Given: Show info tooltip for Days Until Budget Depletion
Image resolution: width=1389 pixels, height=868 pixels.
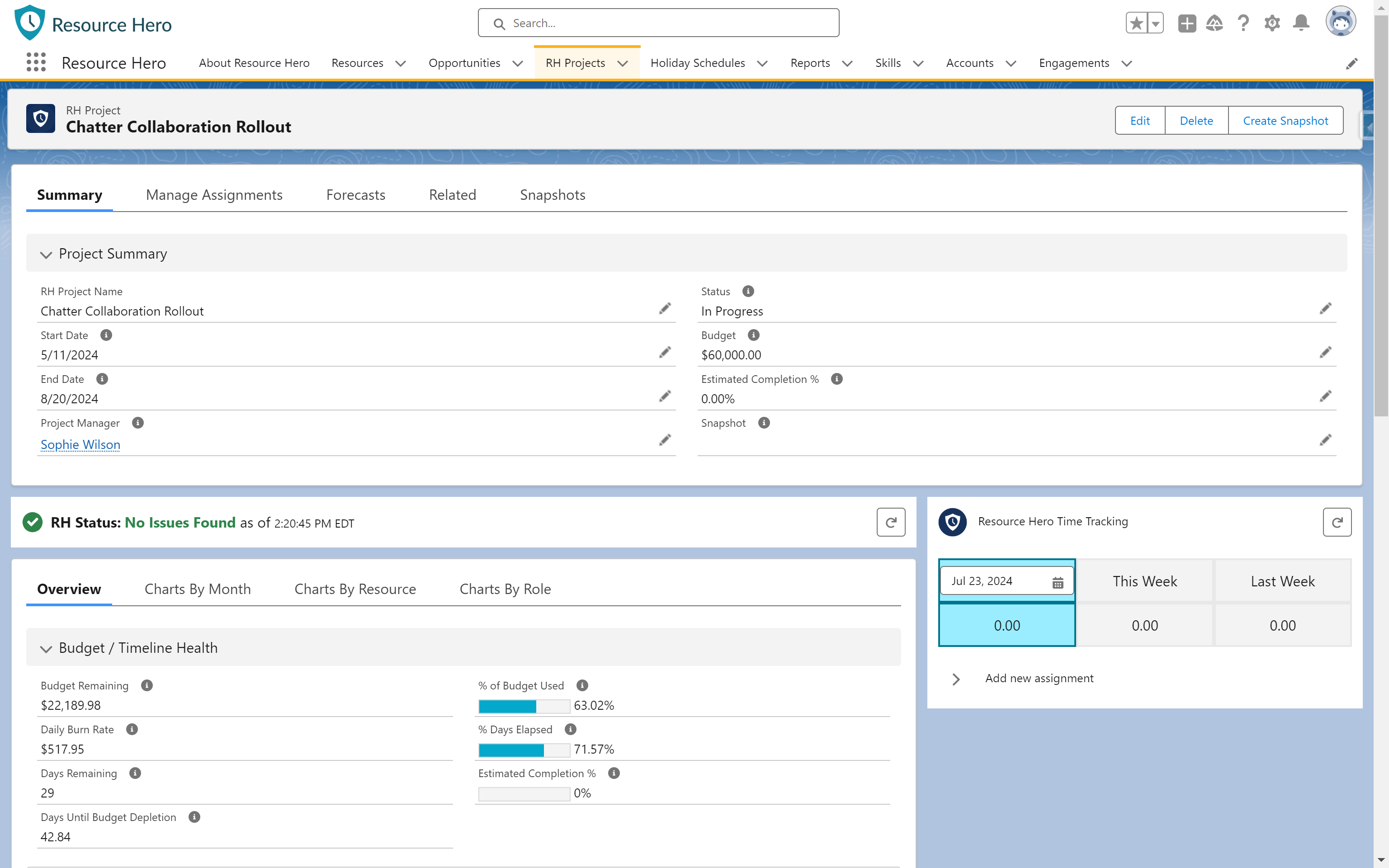Looking at the screenshot, I should pos(194,816).
